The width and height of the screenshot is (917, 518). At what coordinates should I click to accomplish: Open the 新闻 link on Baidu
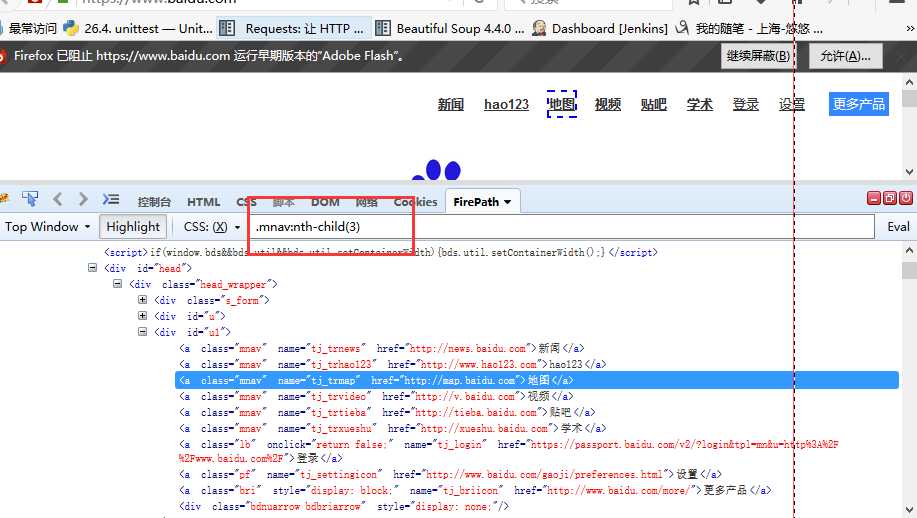tap(451, 104)
